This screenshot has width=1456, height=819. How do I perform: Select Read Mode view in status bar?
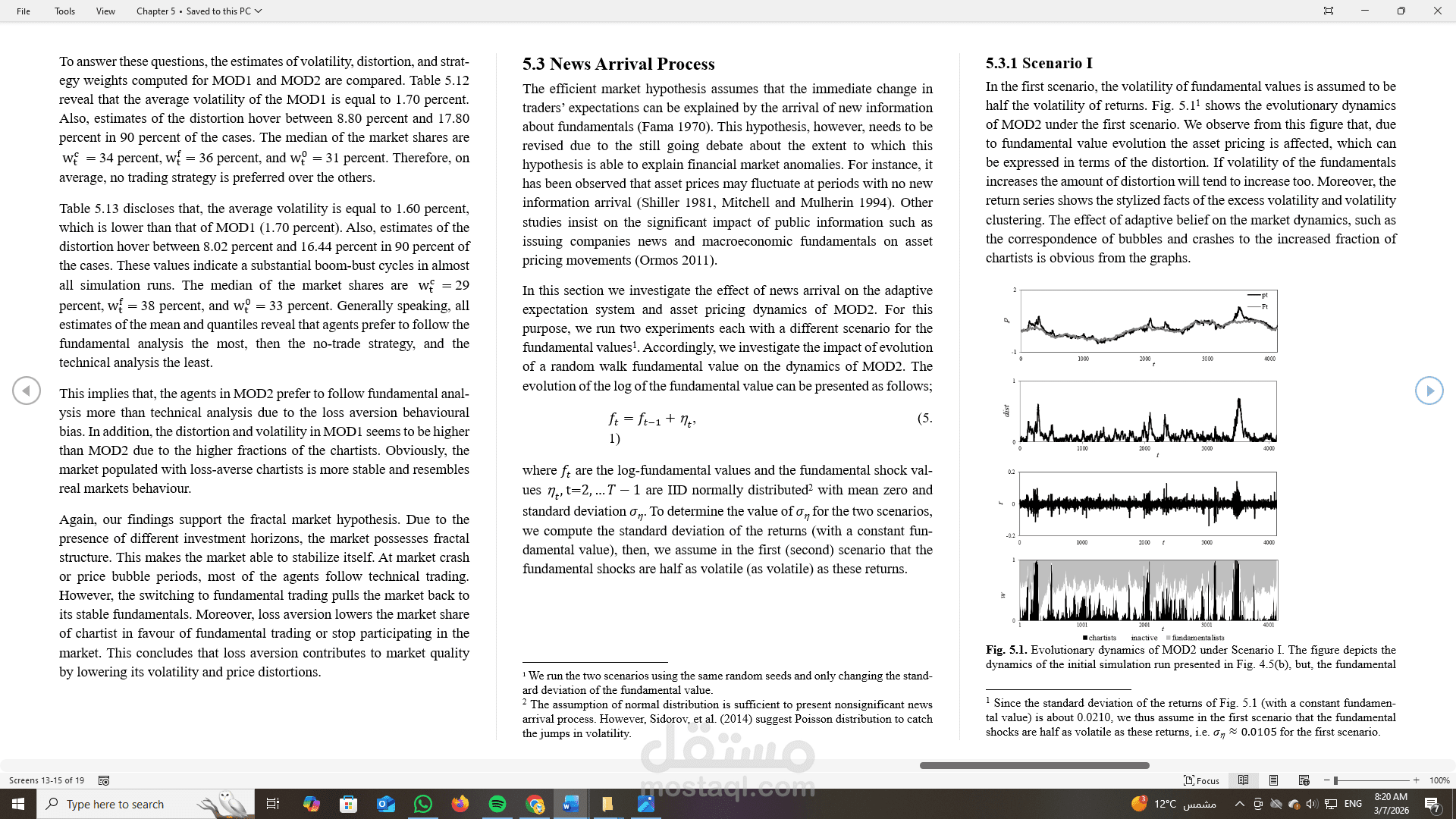click(1243, 780)
